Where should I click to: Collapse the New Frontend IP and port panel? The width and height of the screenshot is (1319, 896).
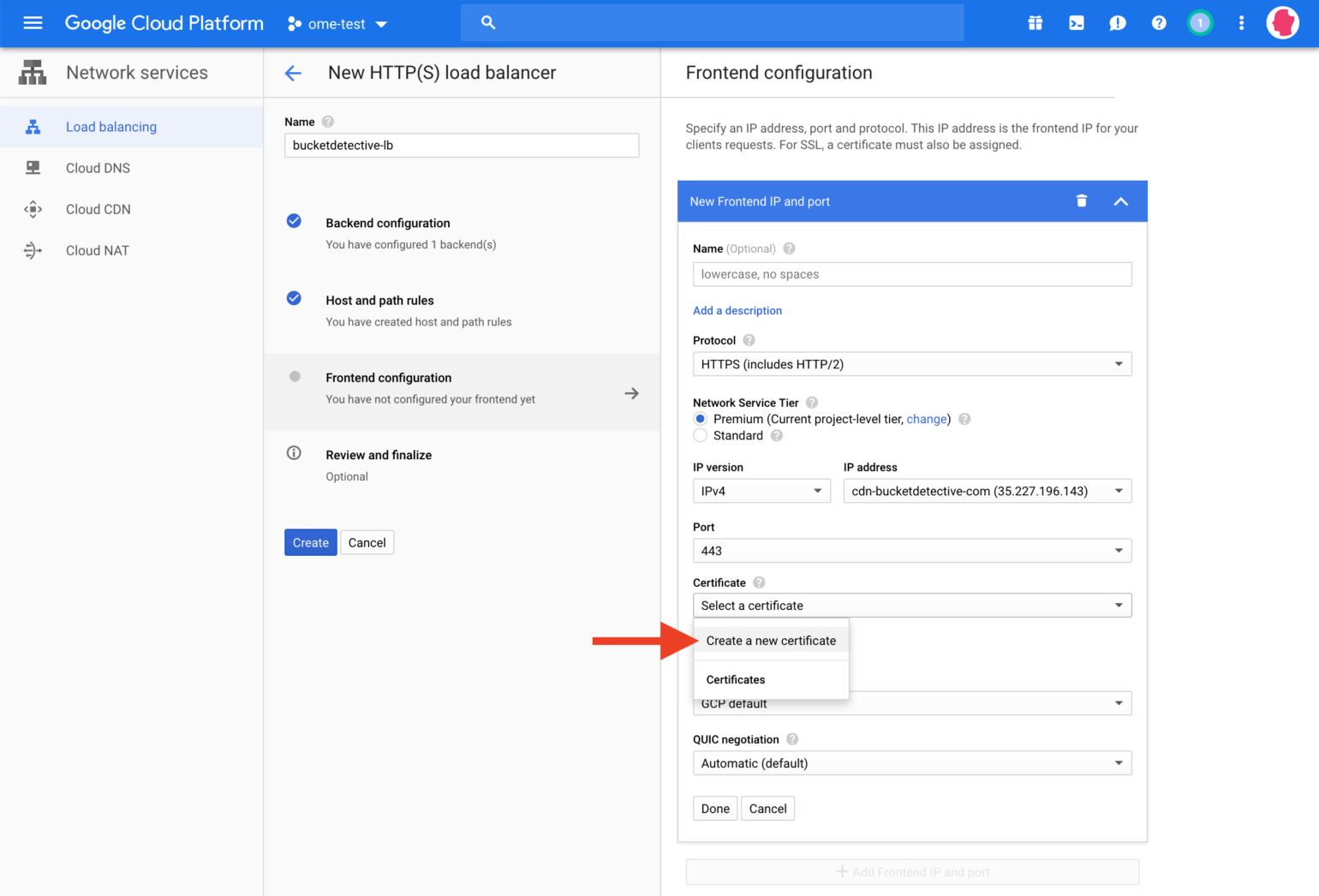point(1120,201)
